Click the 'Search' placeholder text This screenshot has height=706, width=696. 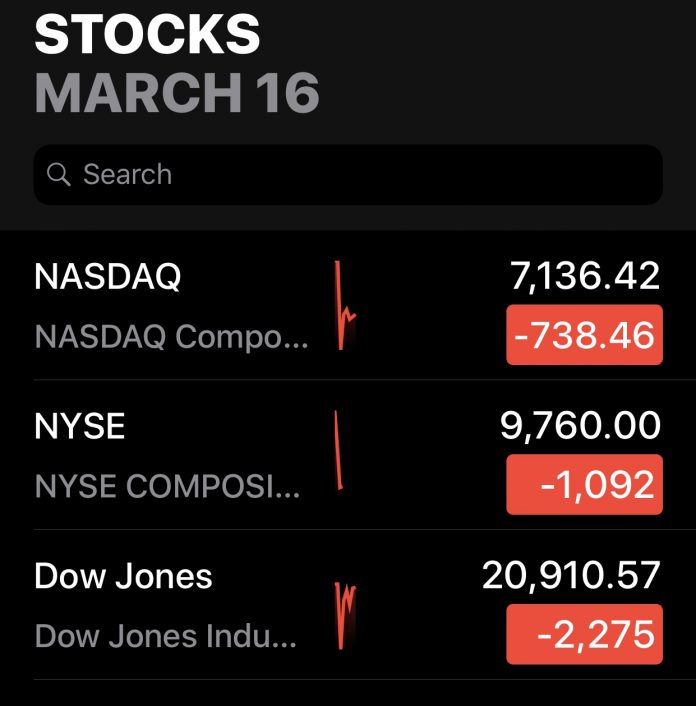[x=127, y=175]
